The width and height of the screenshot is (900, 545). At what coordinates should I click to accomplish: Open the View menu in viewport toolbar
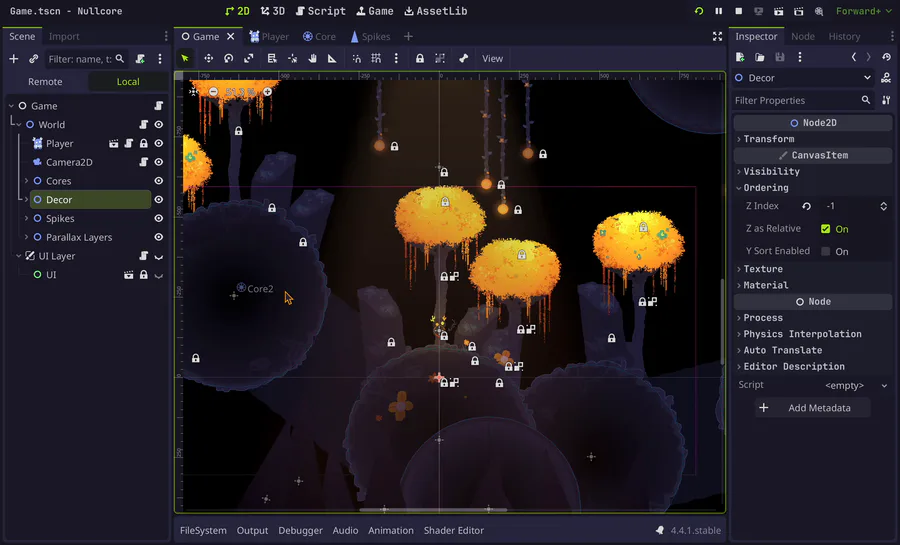click(492, 59)
